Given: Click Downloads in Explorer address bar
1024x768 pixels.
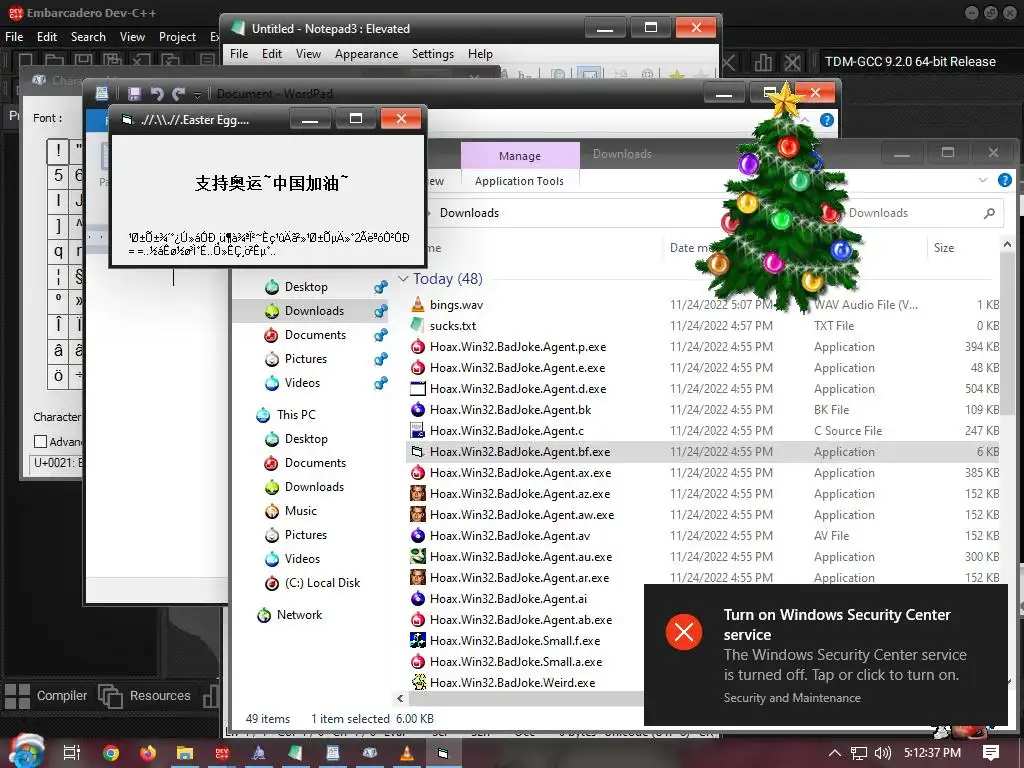Looking at the screenshot, I should click(x=469, y=213).
